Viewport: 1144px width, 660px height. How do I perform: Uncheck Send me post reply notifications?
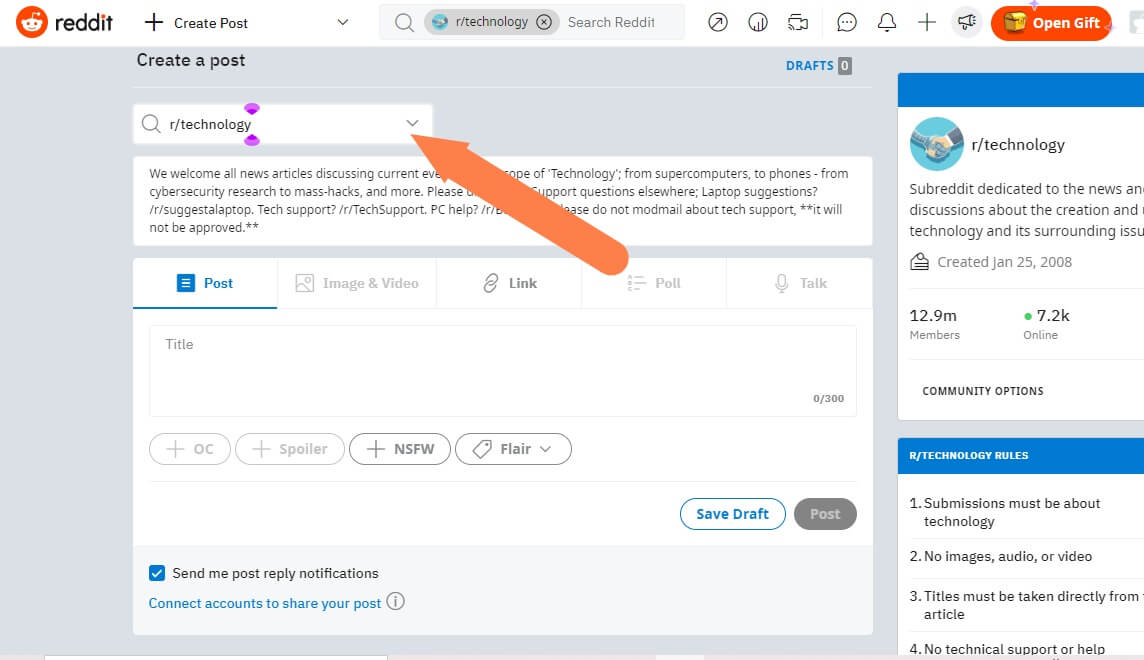157,573
